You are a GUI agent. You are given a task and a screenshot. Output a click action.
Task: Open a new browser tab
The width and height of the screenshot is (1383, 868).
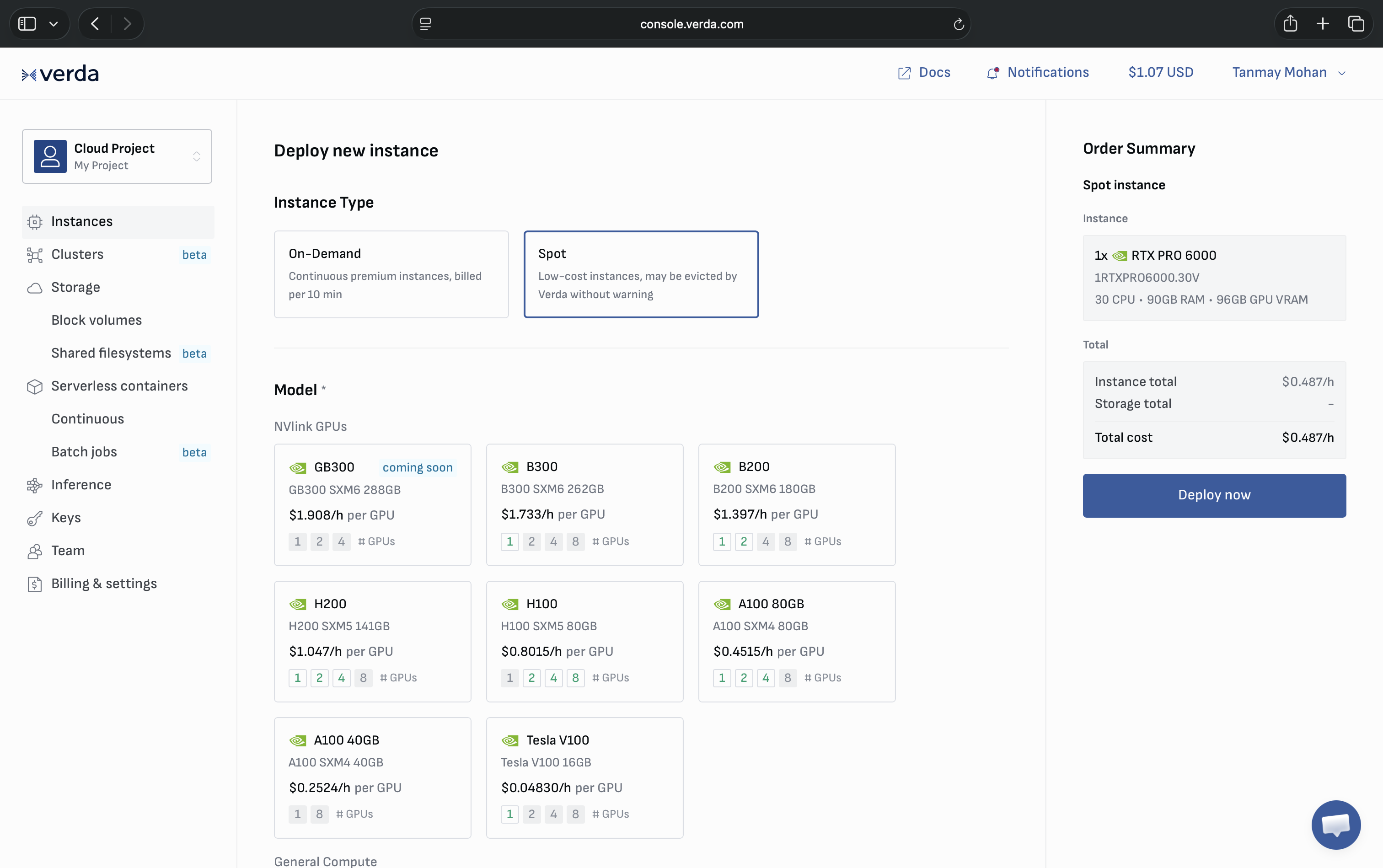(x=1323, y=23)
